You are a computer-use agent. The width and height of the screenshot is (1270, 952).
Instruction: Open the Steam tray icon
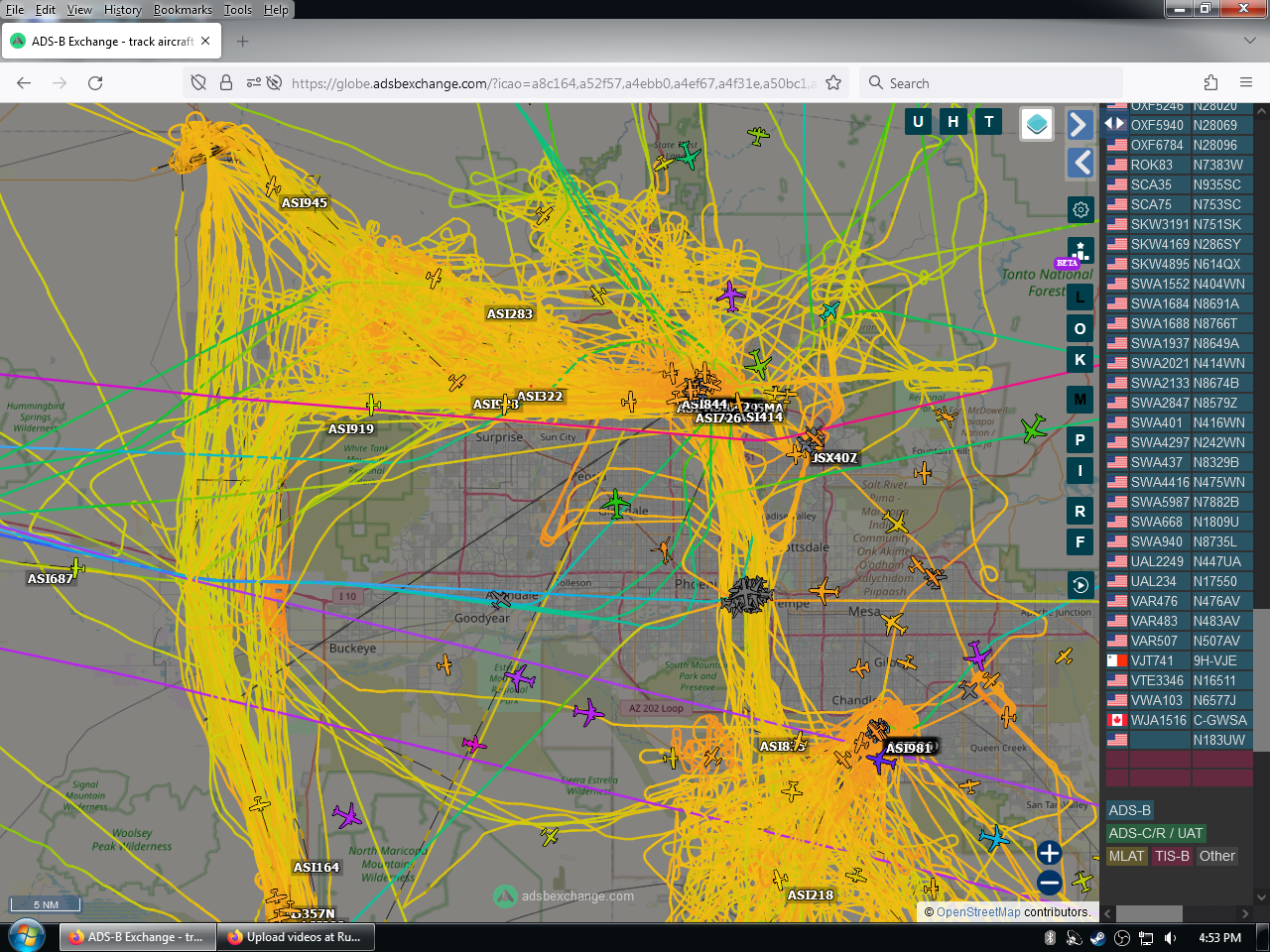tap(1098, 938)
